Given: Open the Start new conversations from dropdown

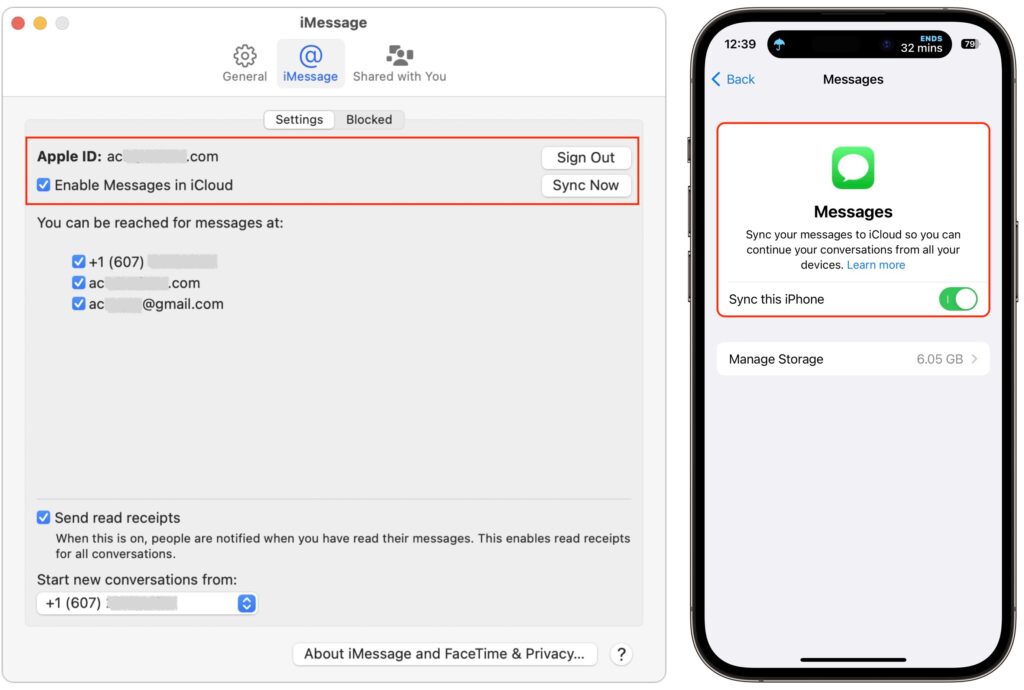Looking at the screenshot, I should coord(246,603).
